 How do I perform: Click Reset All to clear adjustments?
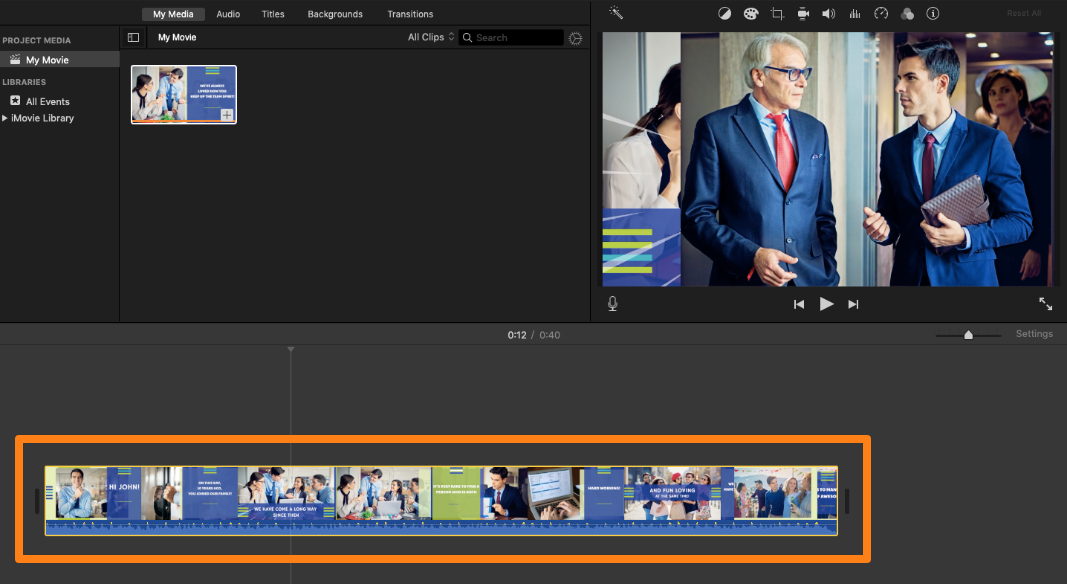(1024, 13)
